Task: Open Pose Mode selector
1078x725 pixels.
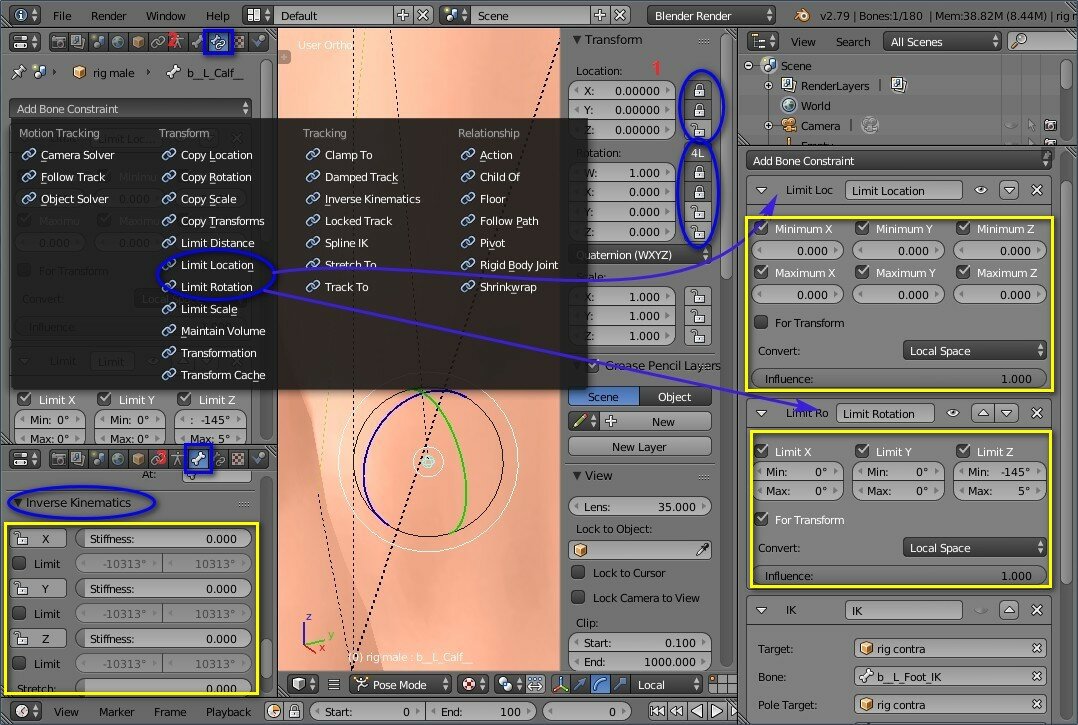Action: click(x=400, y=684)
